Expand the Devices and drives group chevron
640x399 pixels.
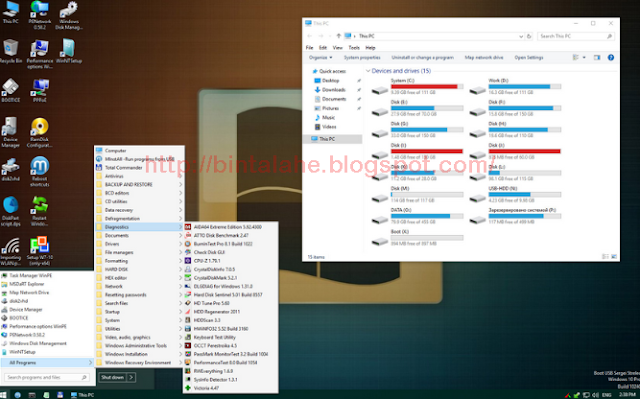[x=368, y=71]
